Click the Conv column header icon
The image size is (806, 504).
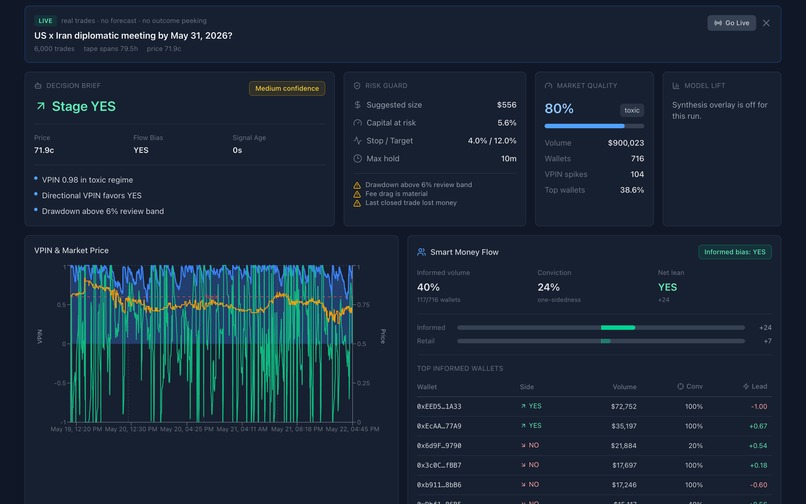pos(680,386)
